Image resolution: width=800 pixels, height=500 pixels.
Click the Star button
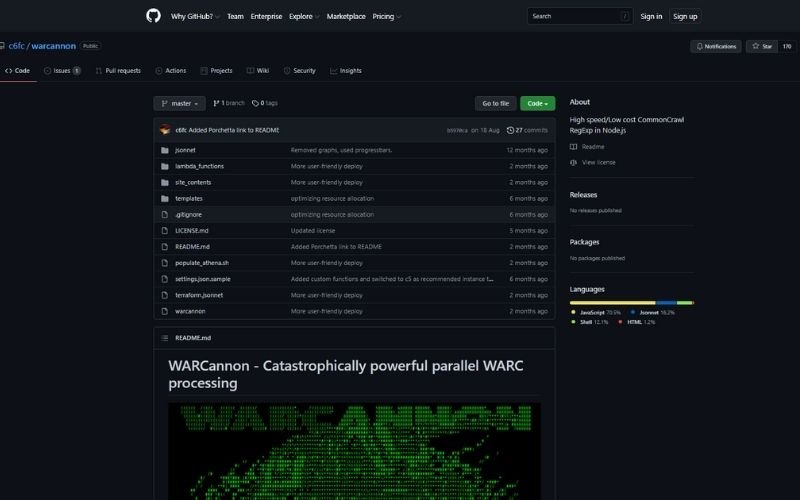pyautogui.click(x=762, y=46)
